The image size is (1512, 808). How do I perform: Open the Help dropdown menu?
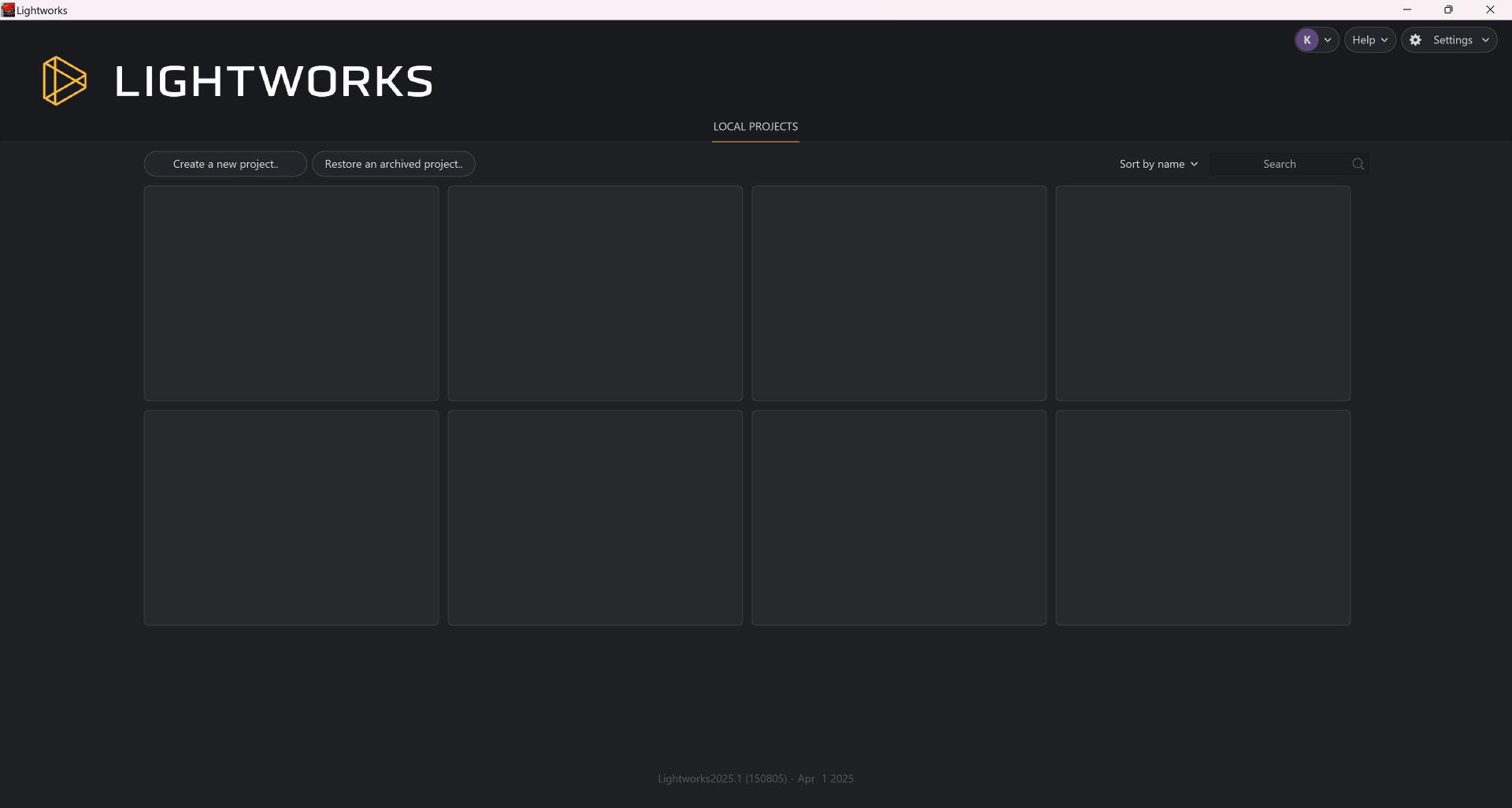tap(1369, 40)
